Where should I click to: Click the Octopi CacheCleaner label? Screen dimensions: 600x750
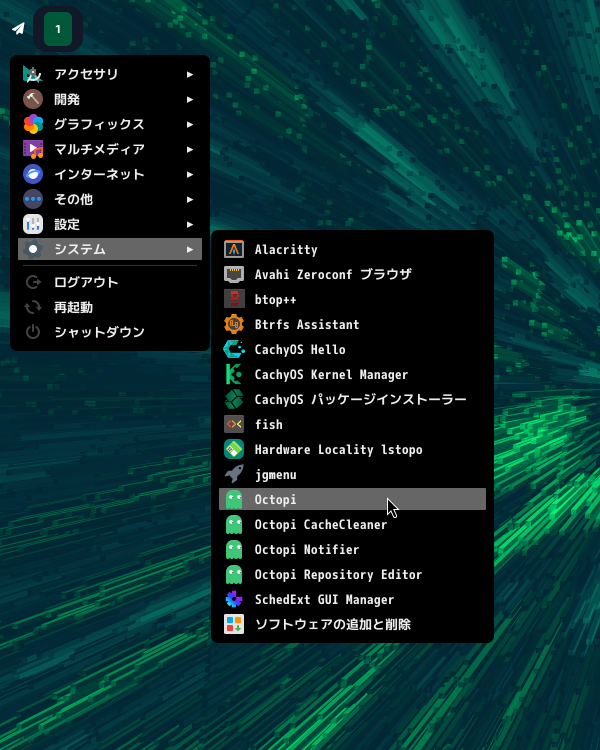pyautogui.click(x=321, y=525)
